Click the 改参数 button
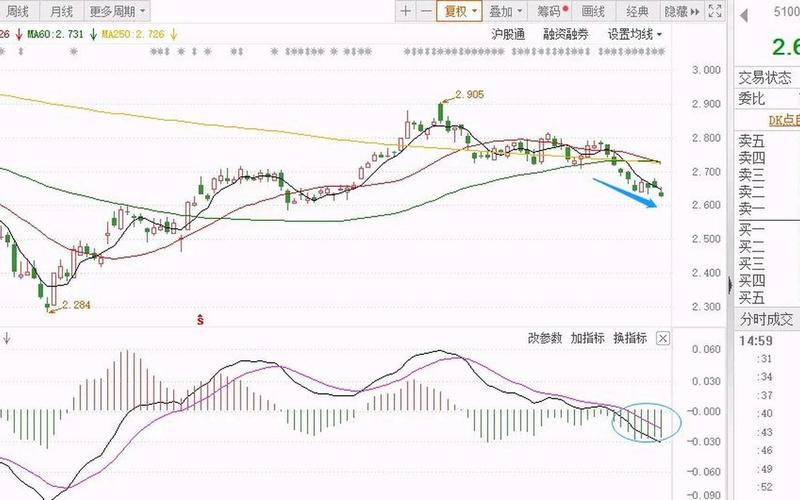 (x=545, y=338)
